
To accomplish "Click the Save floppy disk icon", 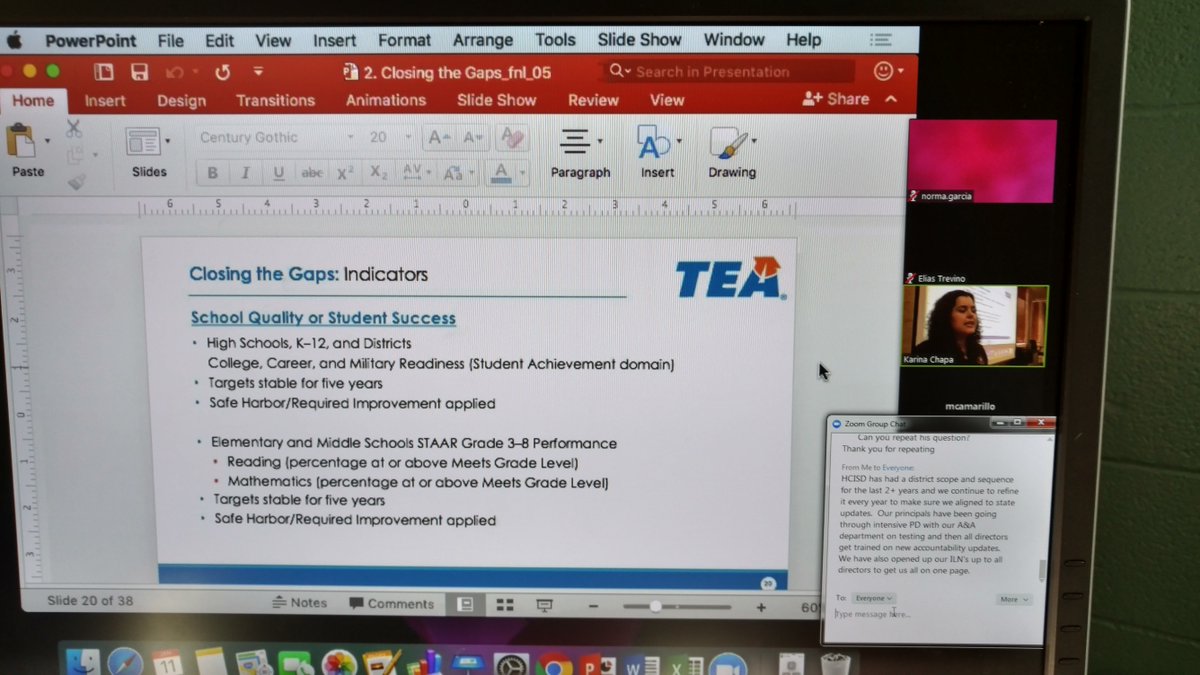I will pyautogui.click(x=139, y=72).
